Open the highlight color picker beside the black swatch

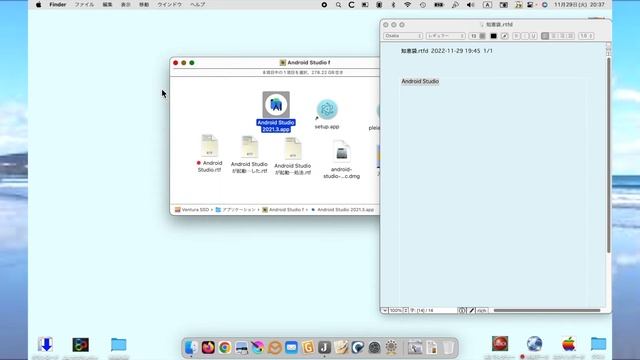point(505,36)
